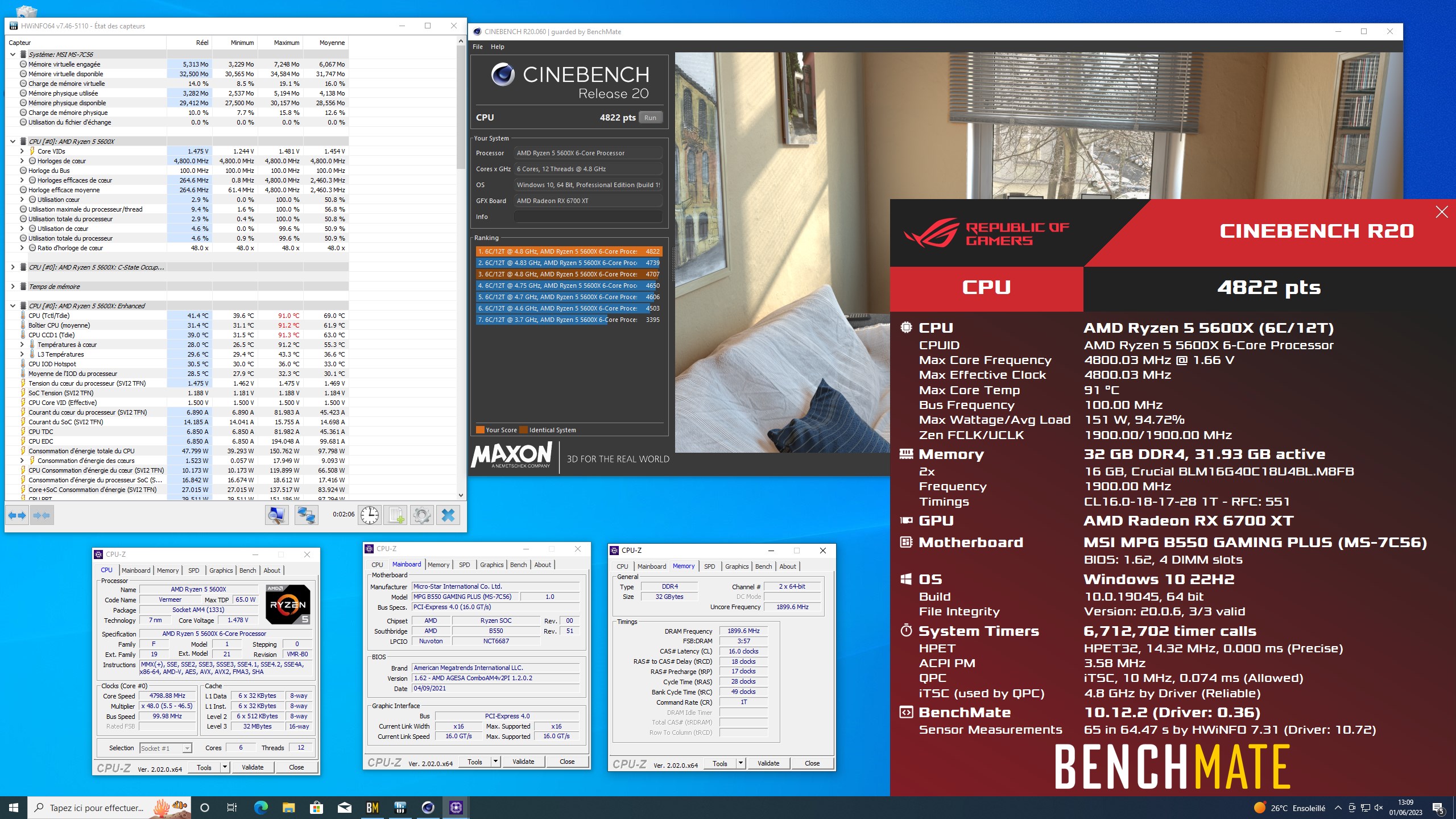1456x819 pixels.
Task: Collapse the Ryzen 5600X Enhanced group
Action: 13,306
